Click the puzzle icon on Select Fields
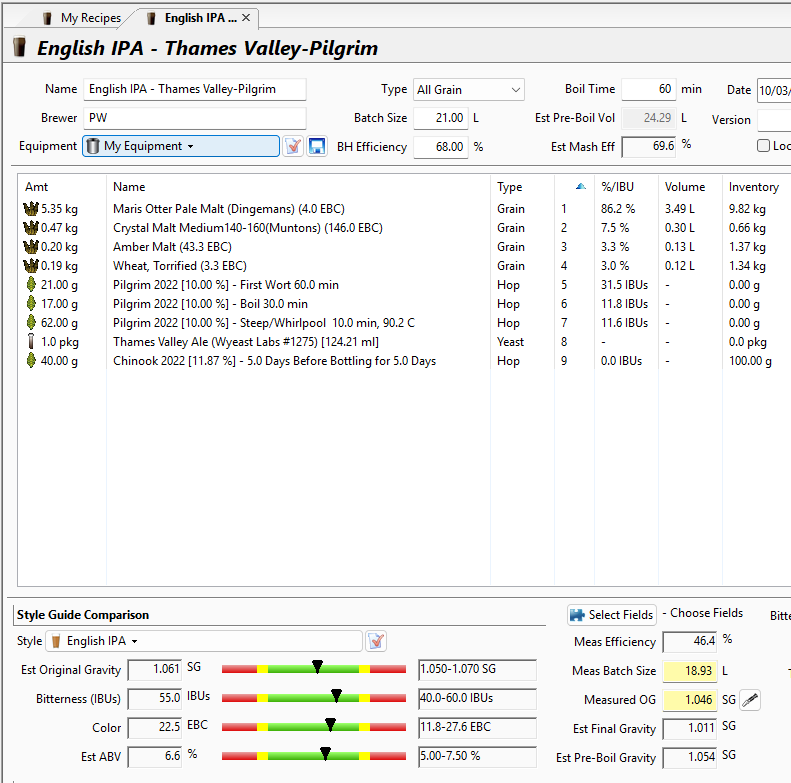The width and height of the screenshot is (791, 783). click(577, 614)
